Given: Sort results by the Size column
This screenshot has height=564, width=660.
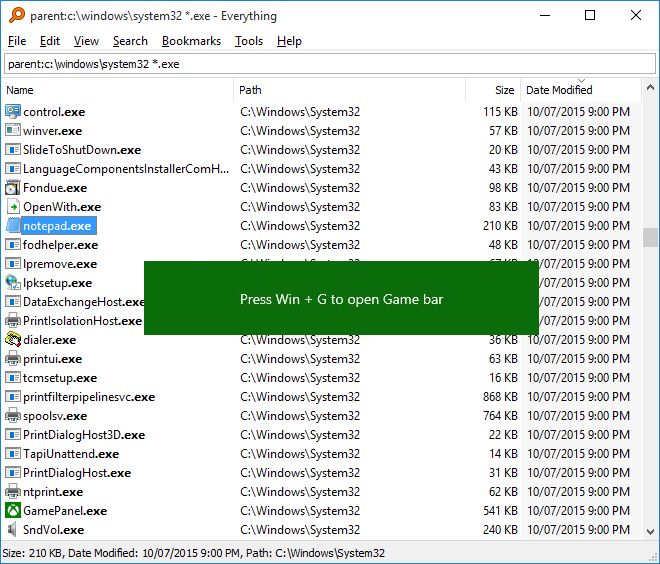Looking at the screenshot, I should click(493, 90).
